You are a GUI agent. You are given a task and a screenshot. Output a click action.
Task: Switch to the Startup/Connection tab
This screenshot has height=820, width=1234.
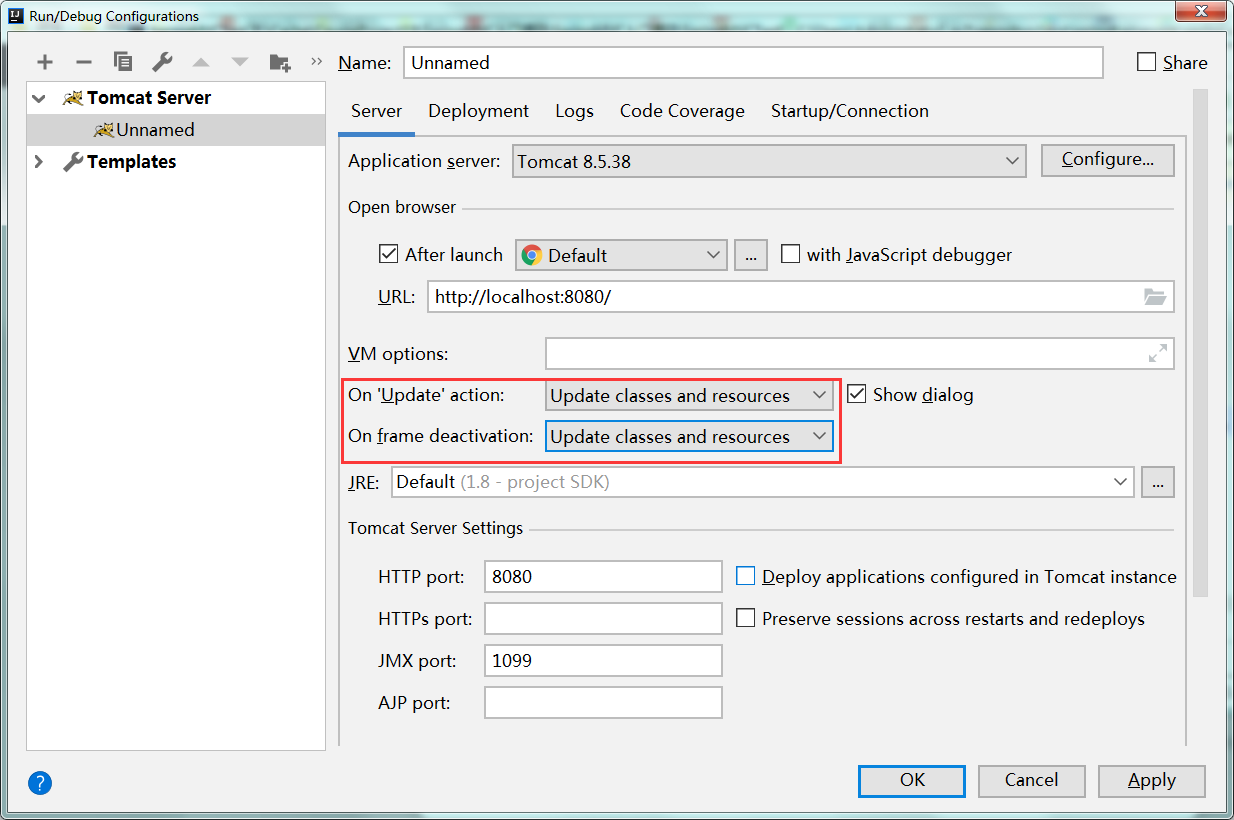pyautogui.click(x=850, y=111)
